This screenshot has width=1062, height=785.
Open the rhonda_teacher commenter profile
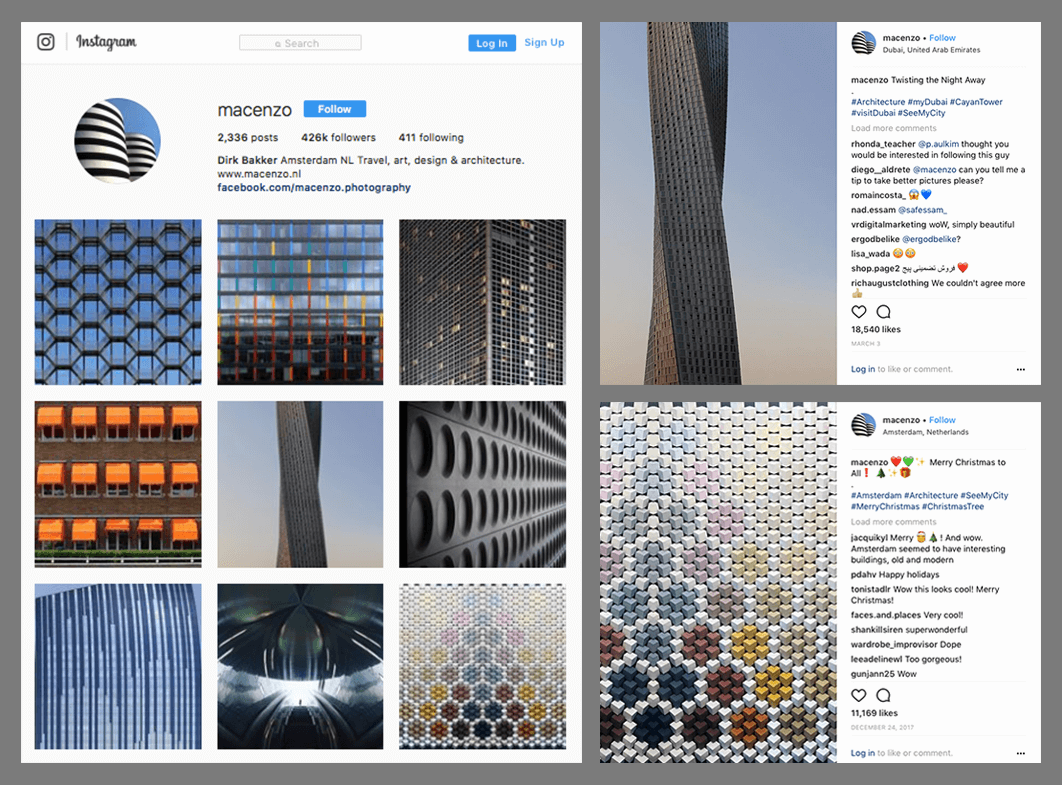(x=883, y=144)
